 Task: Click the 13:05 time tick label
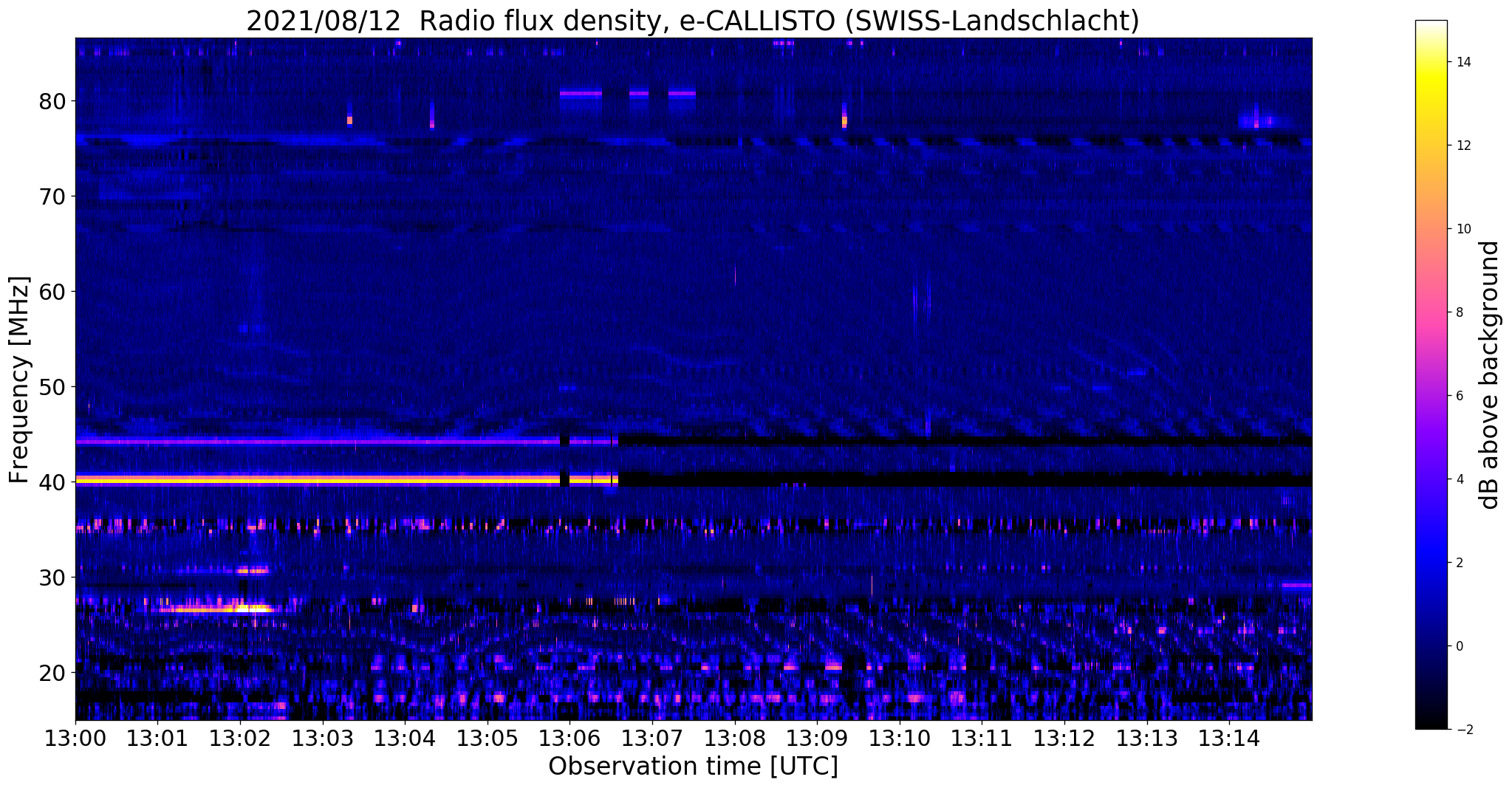[487, 739]
